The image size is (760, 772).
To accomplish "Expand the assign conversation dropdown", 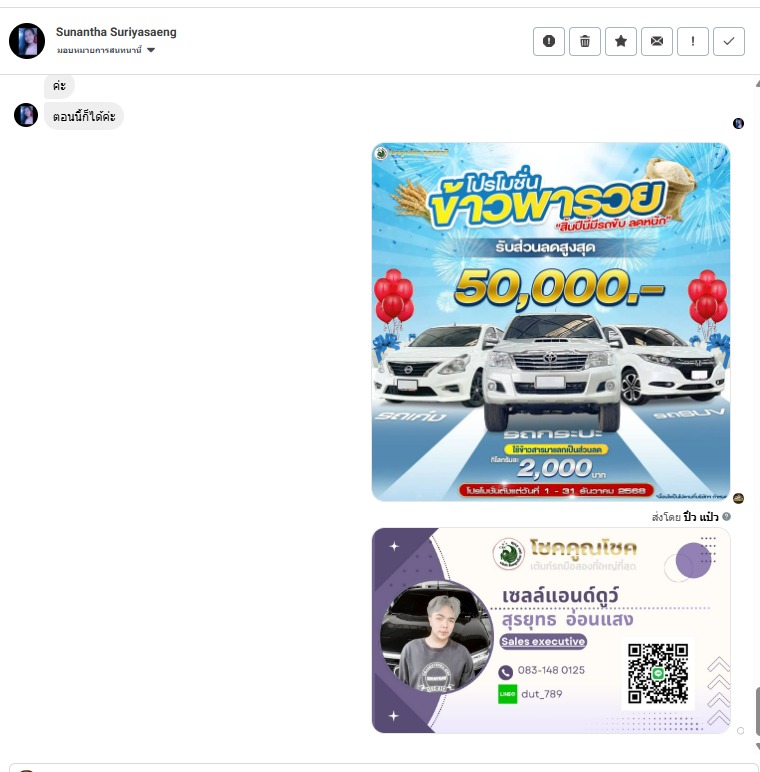I will [106, 50].
